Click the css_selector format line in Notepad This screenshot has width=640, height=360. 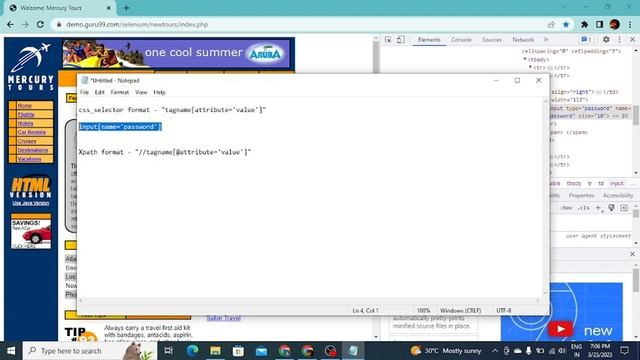[x=172, y=110]
